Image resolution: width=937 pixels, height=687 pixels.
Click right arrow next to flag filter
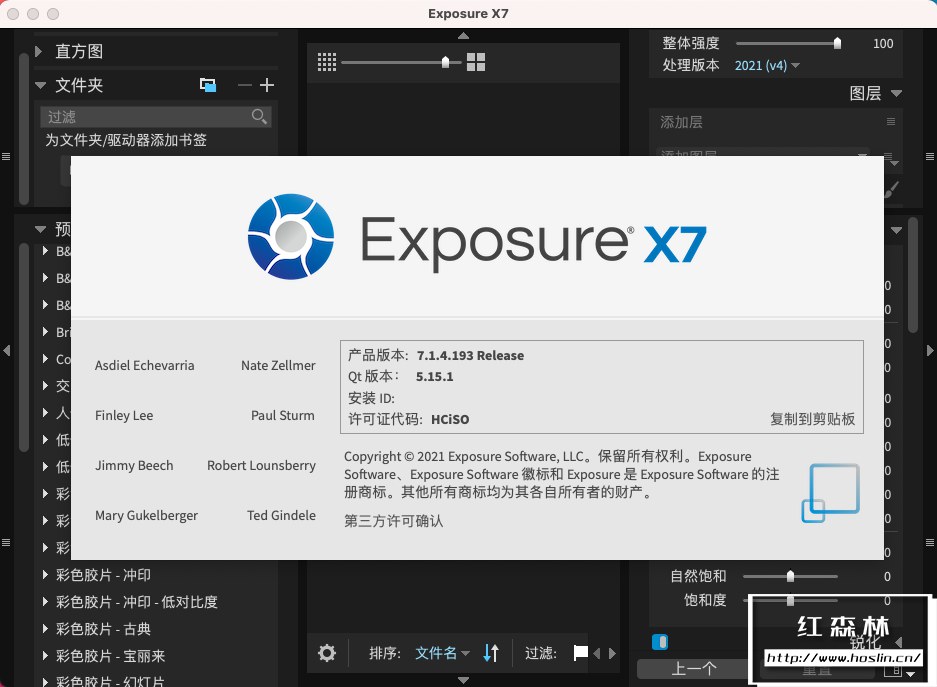point(612,654)
